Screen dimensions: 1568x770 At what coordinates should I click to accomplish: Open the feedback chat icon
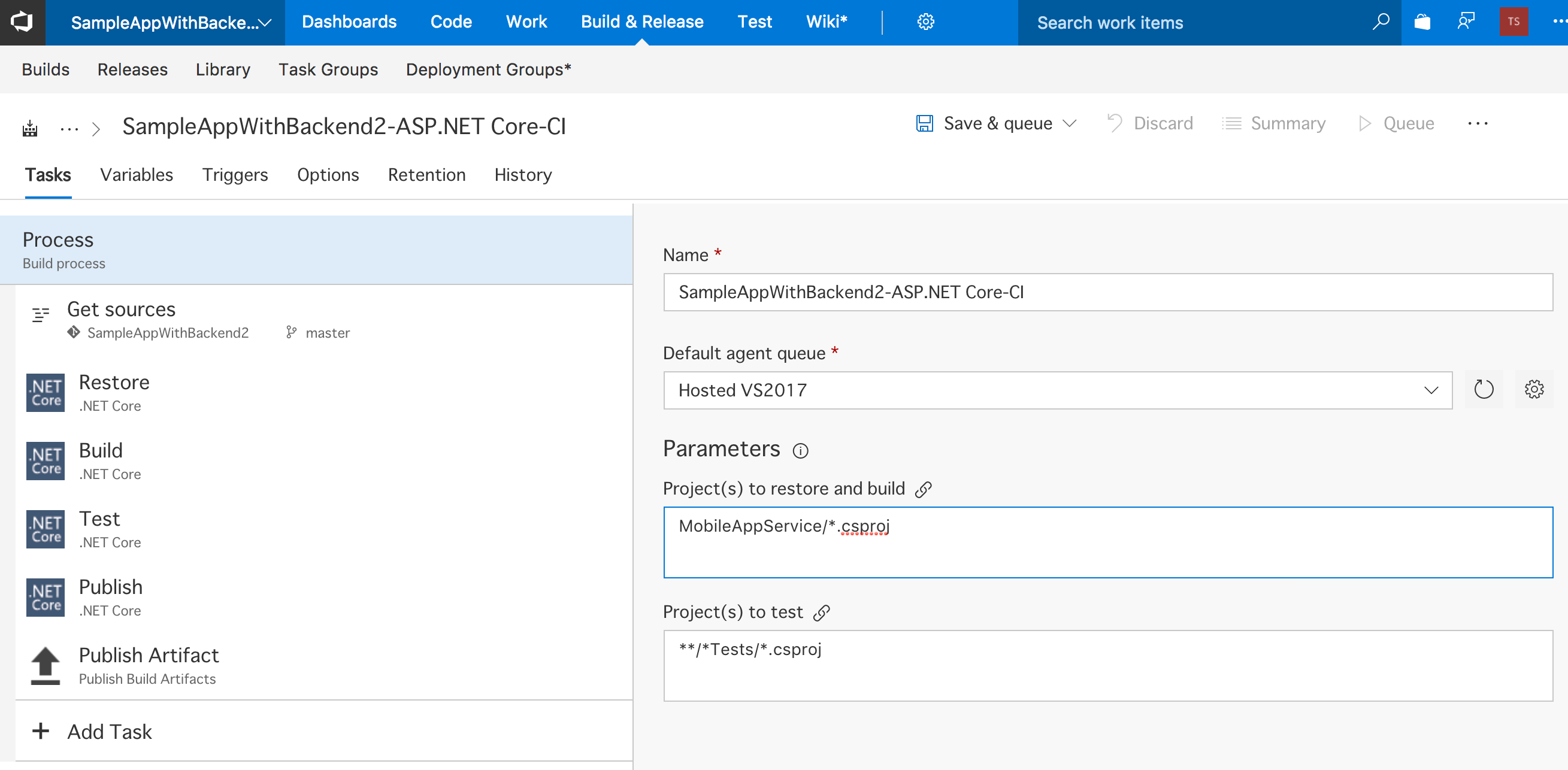point(1466,22)
